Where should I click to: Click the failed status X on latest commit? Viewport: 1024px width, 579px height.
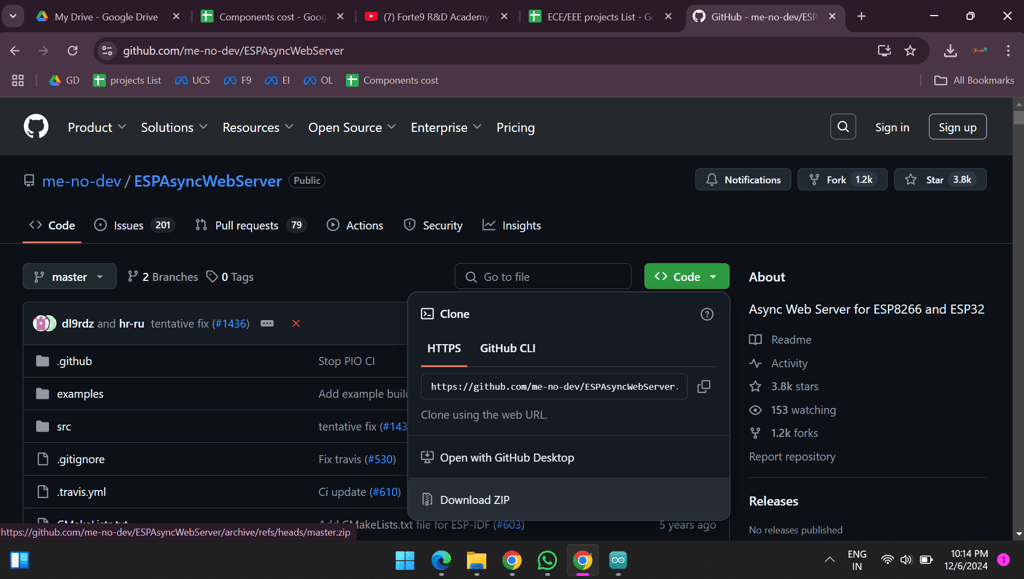pos(296,323)
